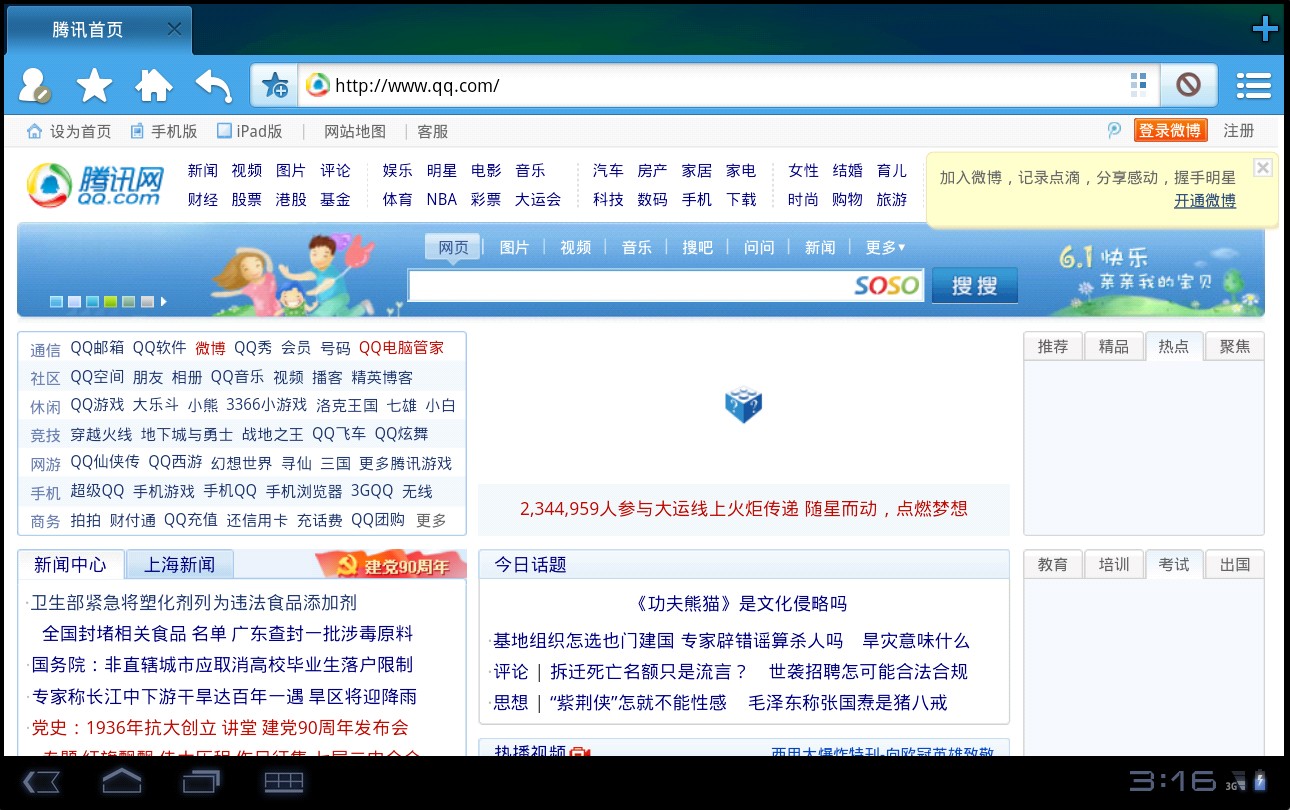Click 注册 link
1290x810 pixels.
pyautogui.click(x=1239, y=130)
